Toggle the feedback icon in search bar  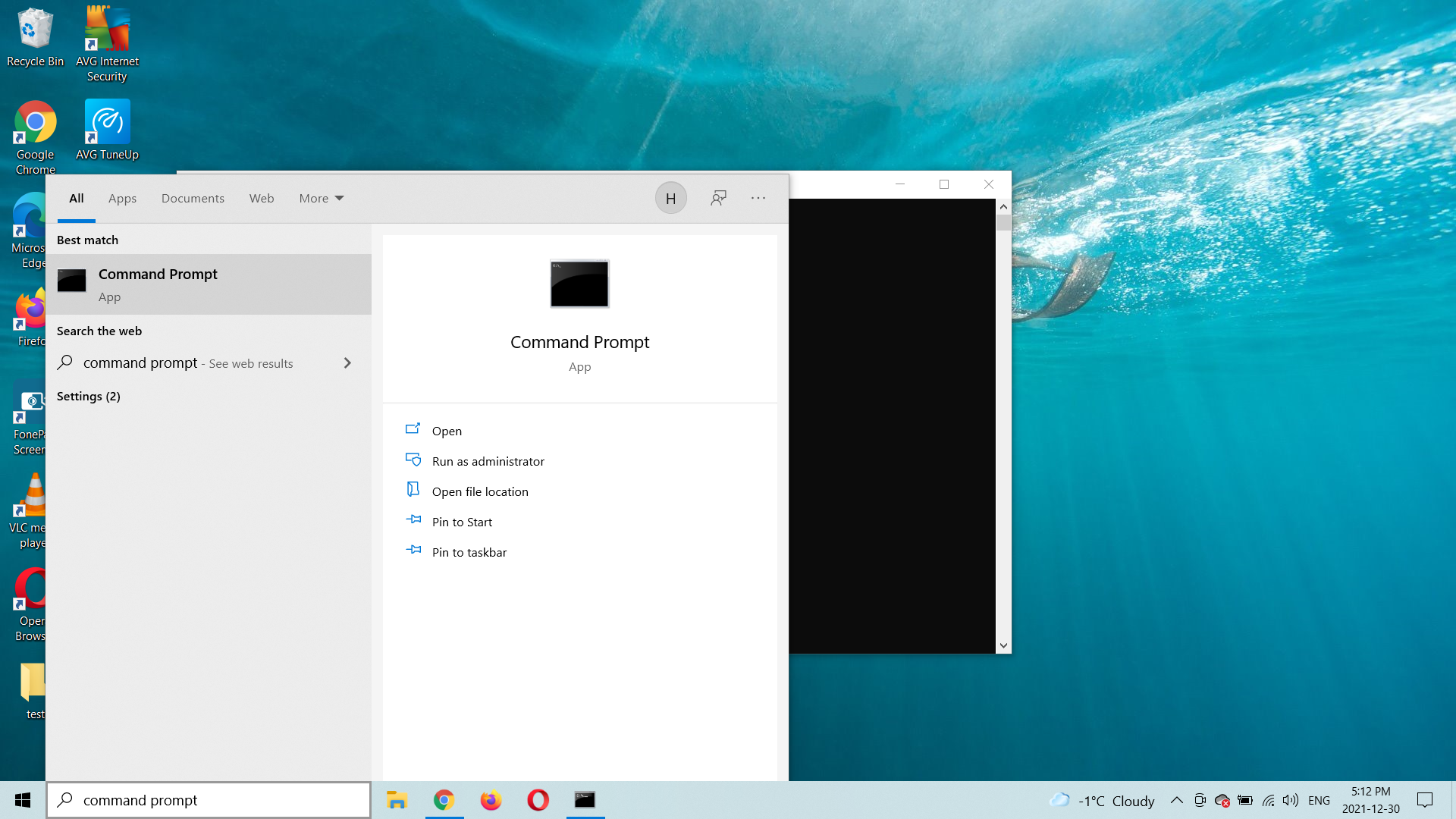(x=718, y=197)
